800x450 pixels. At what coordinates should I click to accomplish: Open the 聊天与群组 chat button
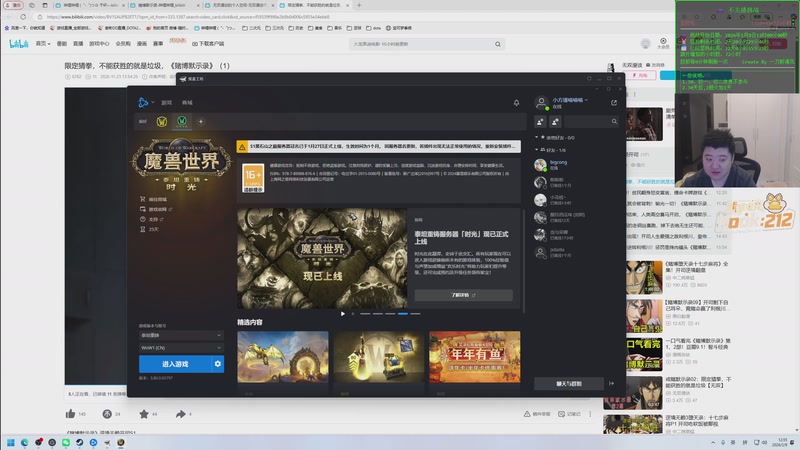click(x=569, y=384)
